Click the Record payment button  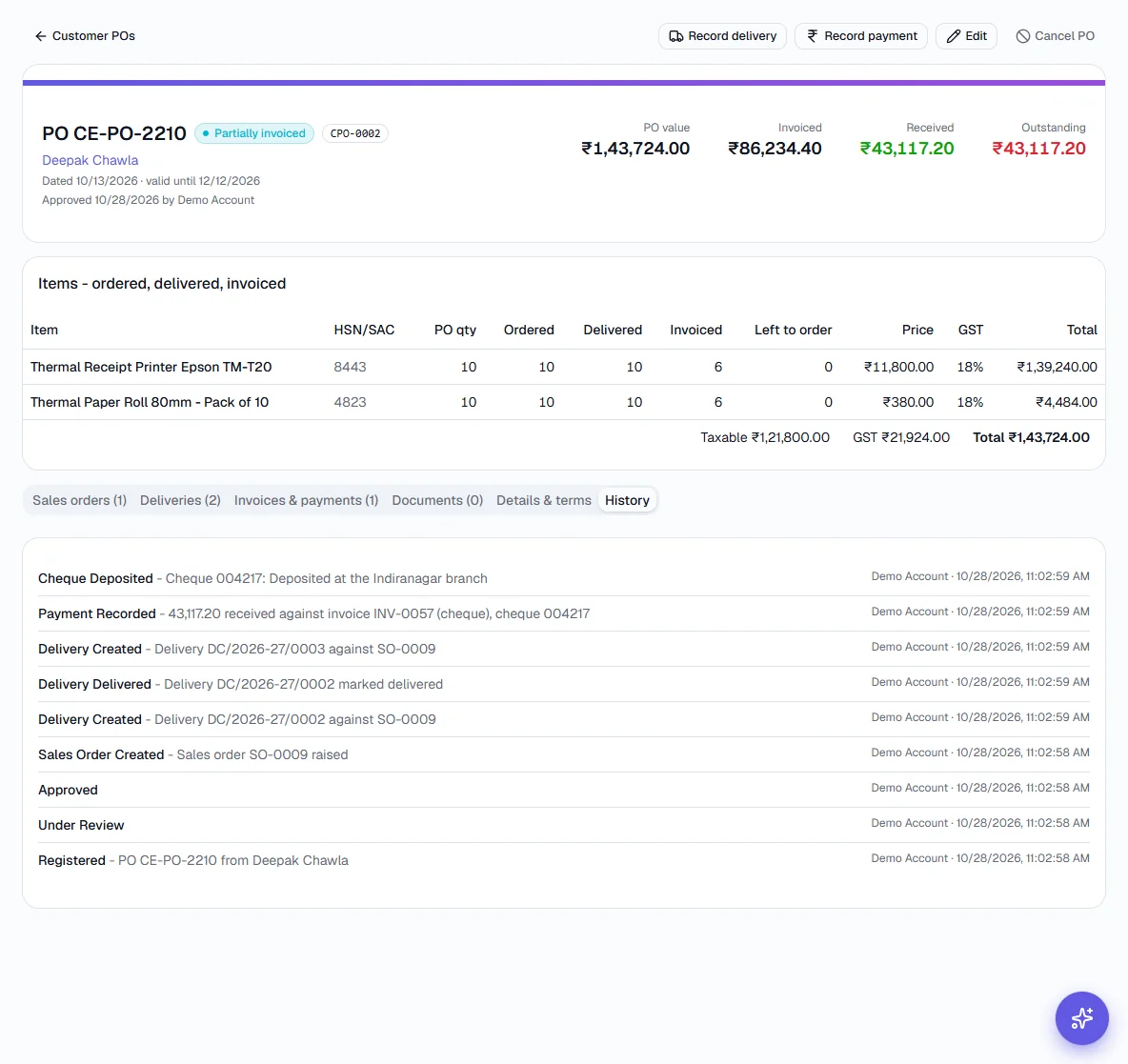tap(861, 36)
